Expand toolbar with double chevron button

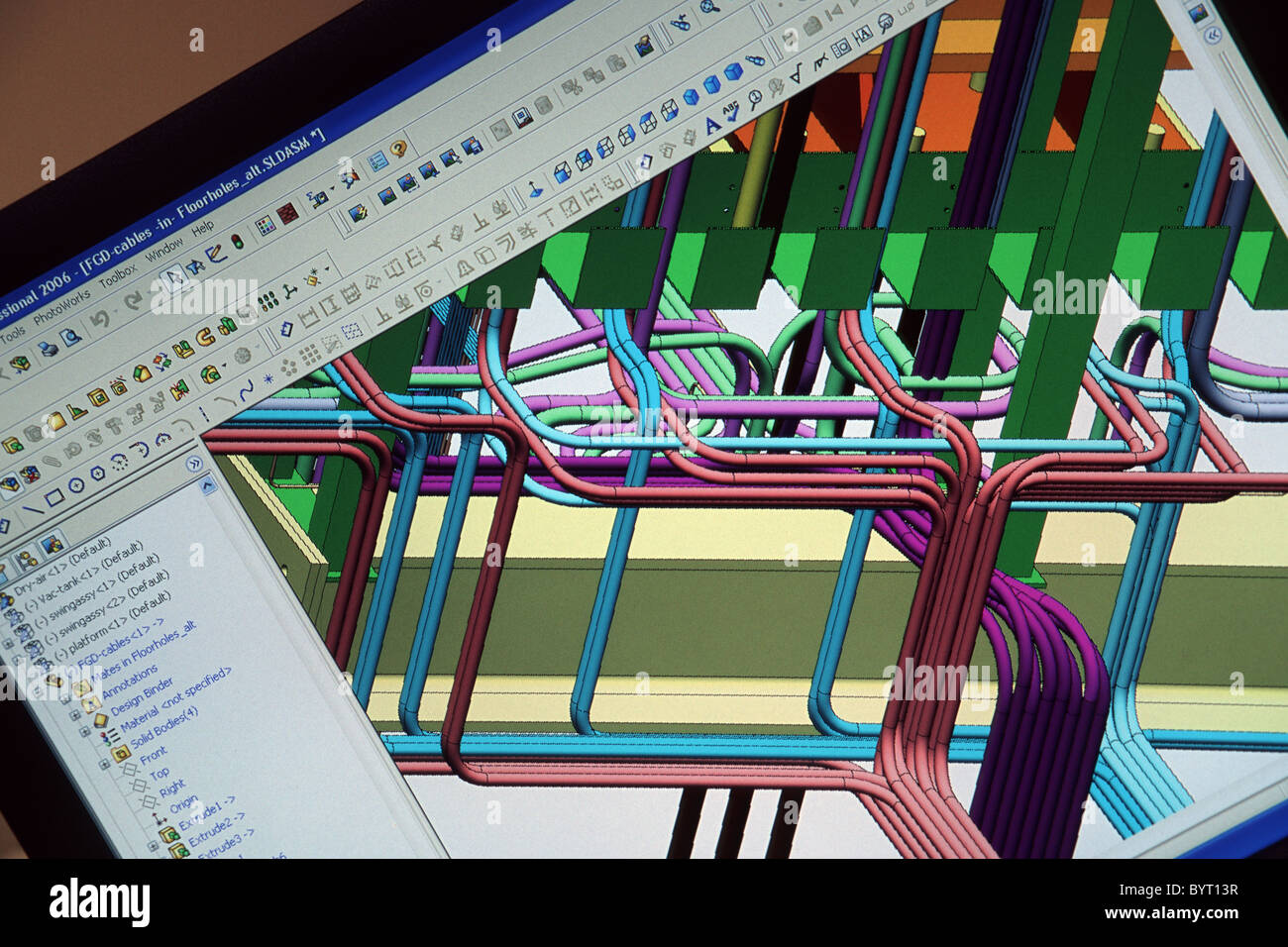pos(193,464)
